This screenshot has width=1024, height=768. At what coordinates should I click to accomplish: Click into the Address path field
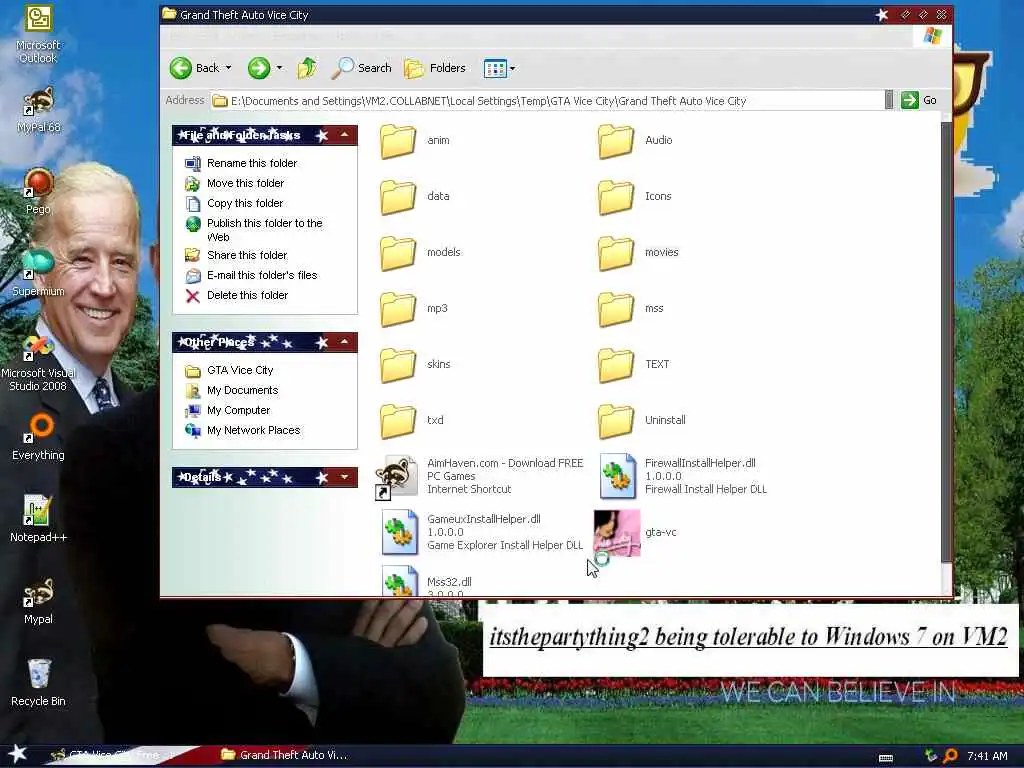click(547, 101)
